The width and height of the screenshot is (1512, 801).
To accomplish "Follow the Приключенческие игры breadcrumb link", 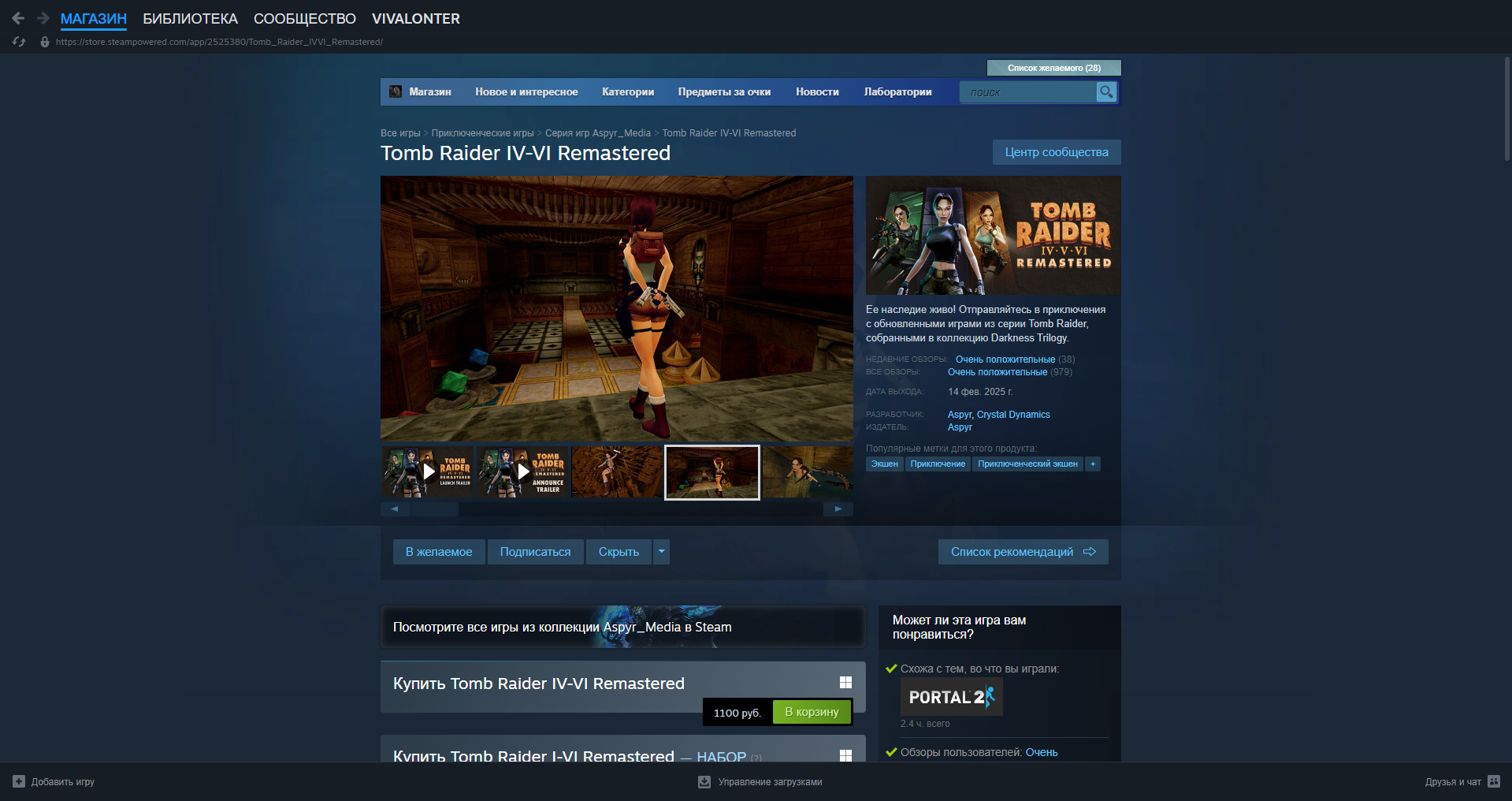I will tap(482, 133).
